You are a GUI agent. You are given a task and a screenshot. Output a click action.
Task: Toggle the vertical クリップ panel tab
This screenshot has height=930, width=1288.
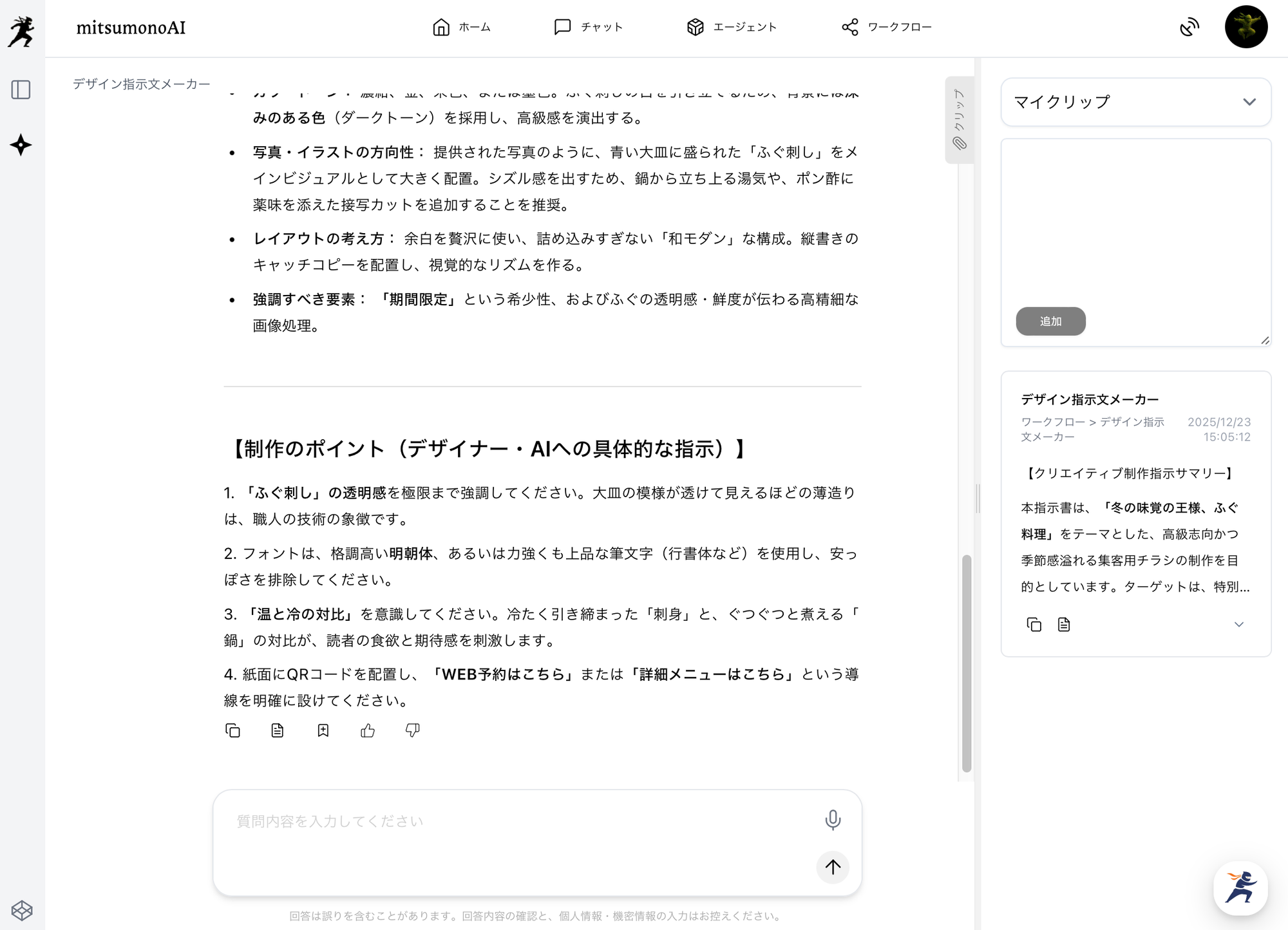(959, 120)
